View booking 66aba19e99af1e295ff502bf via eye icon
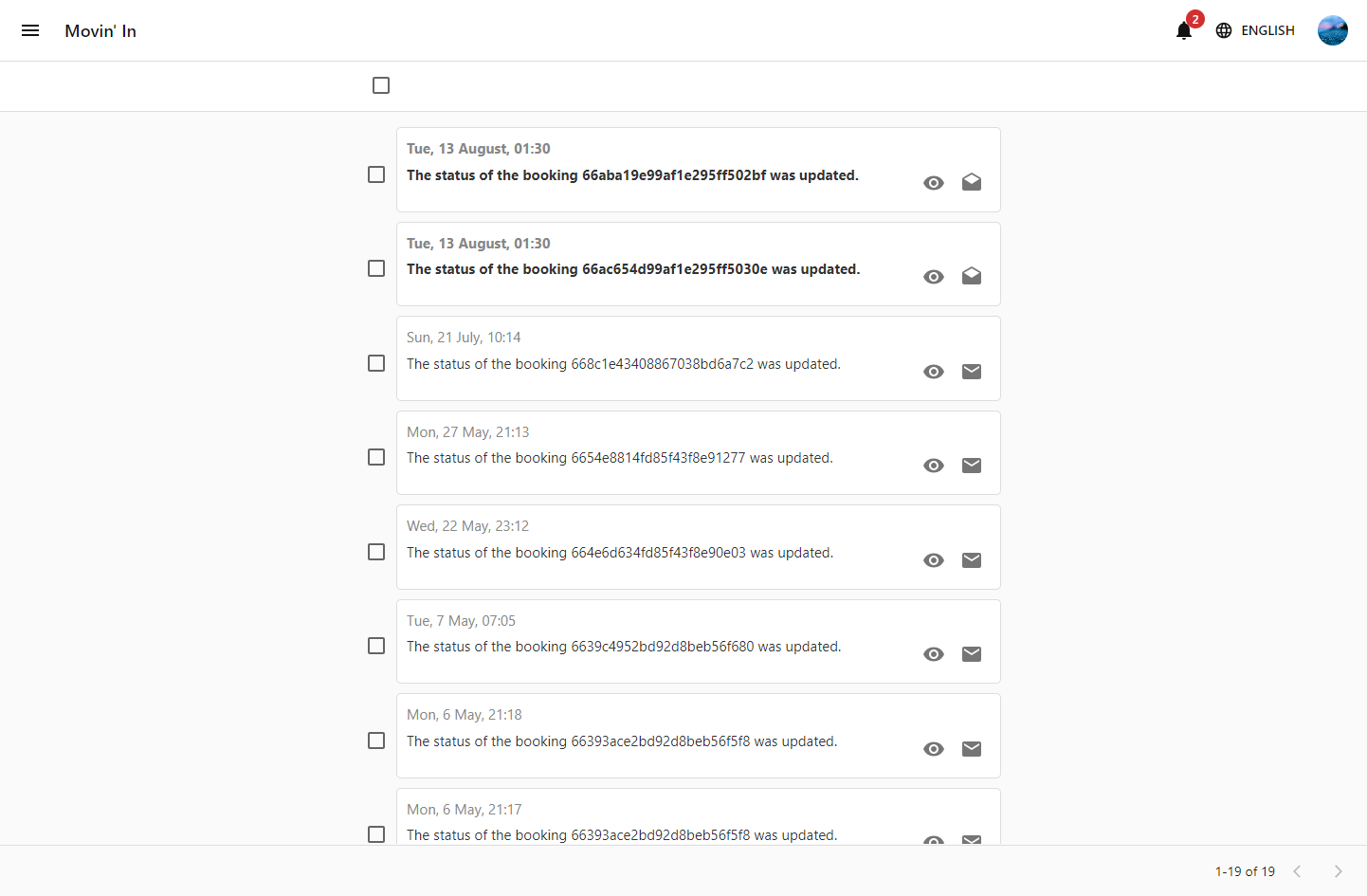 tap(934, 183)
